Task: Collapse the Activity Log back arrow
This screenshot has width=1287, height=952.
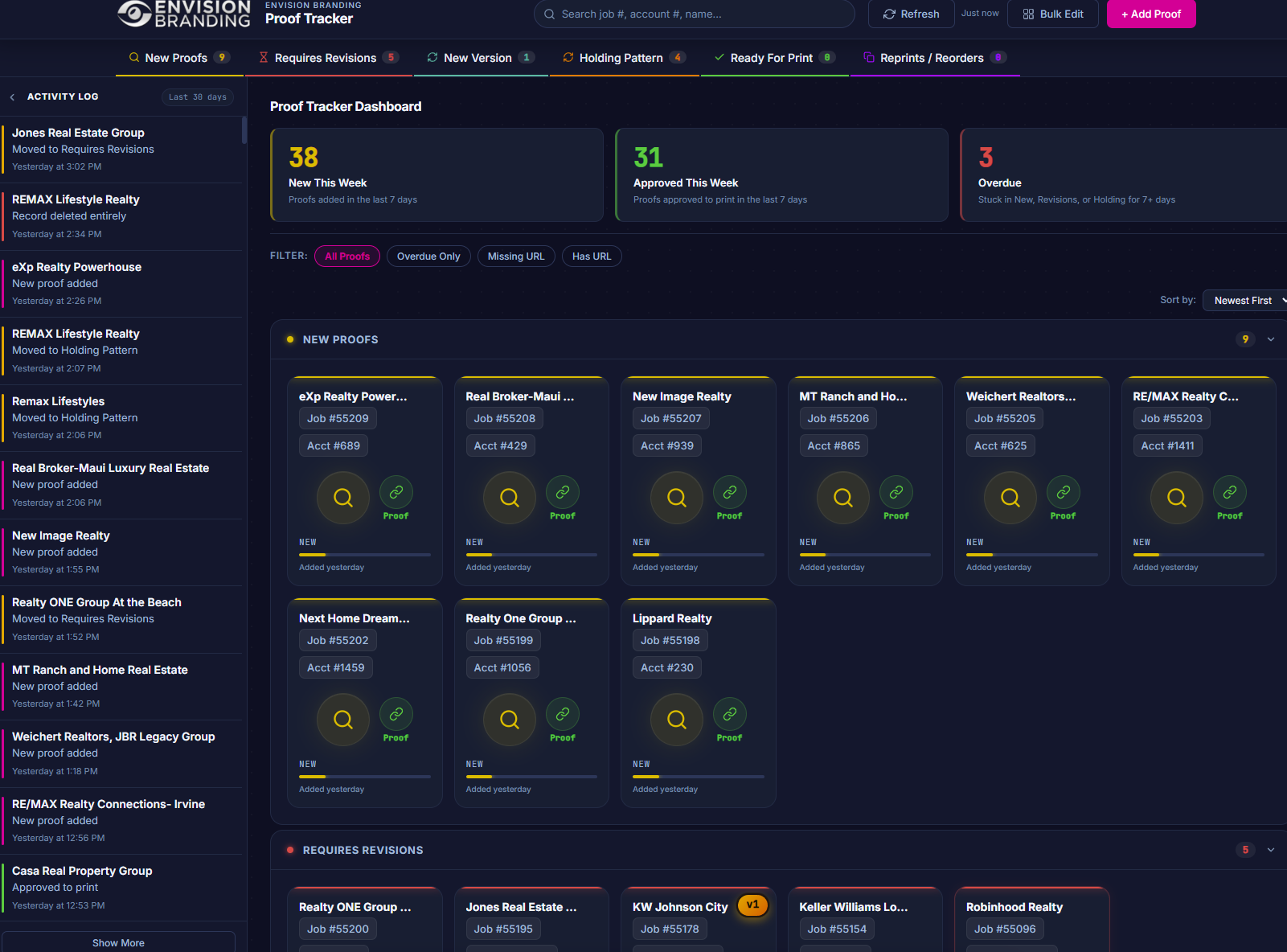Action: click(12, 97)
